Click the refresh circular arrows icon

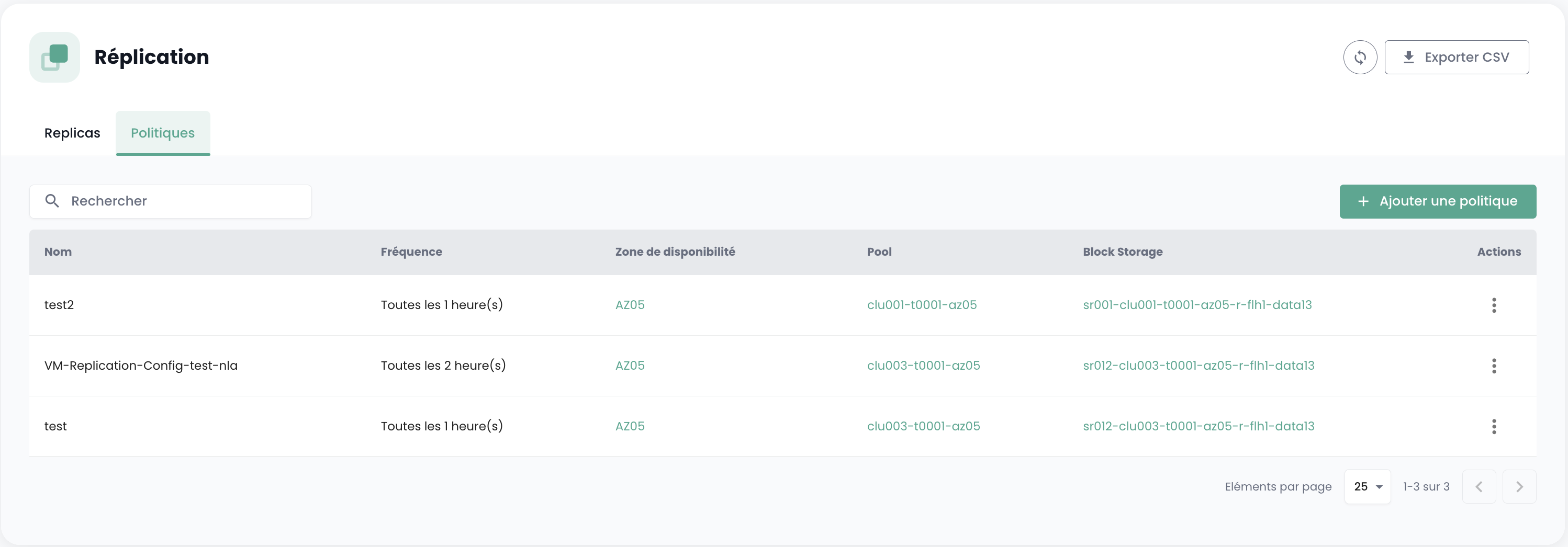(1360, 57)
